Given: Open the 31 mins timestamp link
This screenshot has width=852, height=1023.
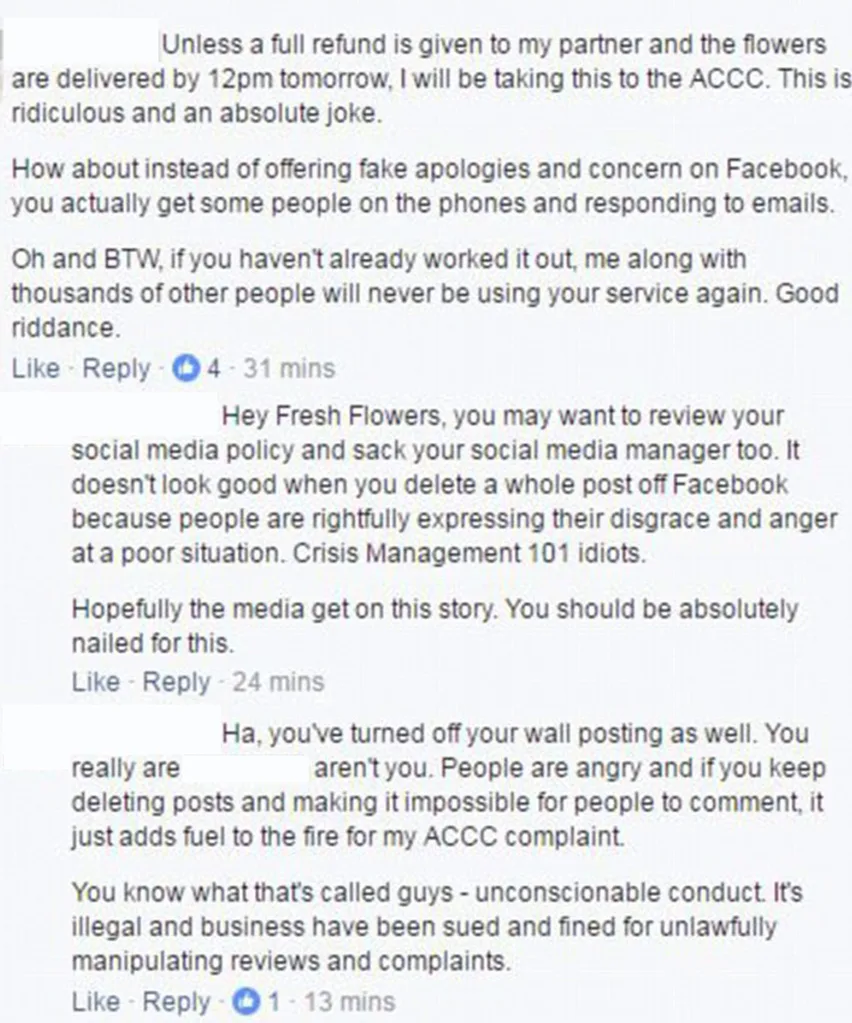Looking at the screenshot, I should pyautogui.click(x=290, y=369).
